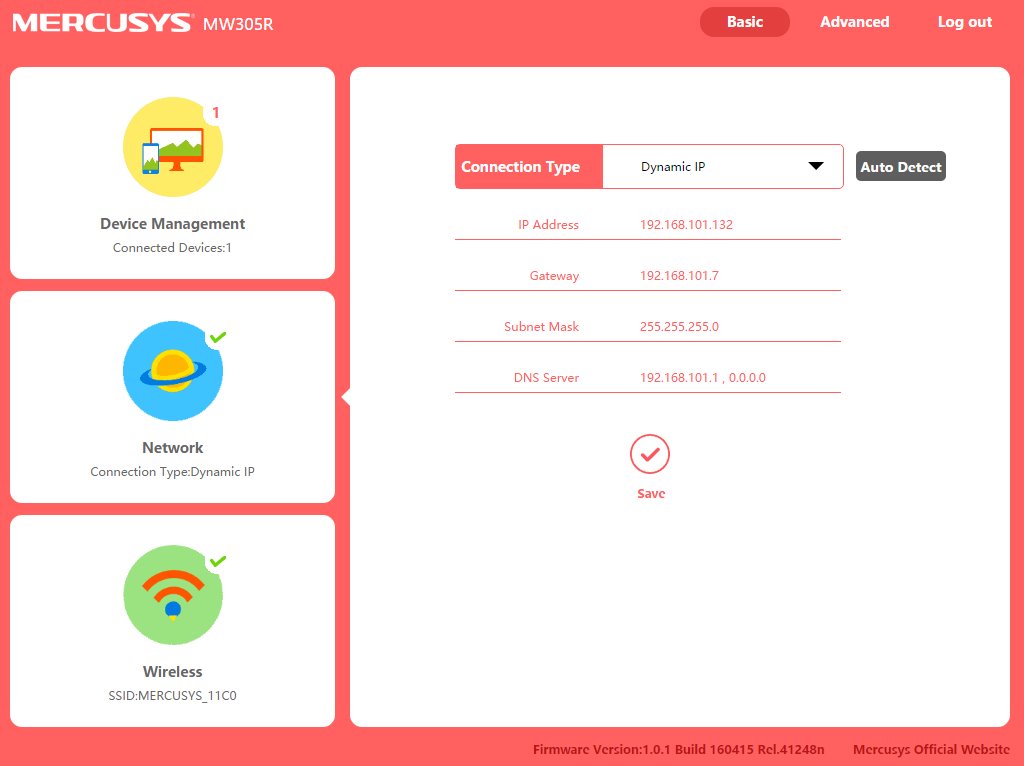Open the Mercusys Official Website link

click(930, 749)
